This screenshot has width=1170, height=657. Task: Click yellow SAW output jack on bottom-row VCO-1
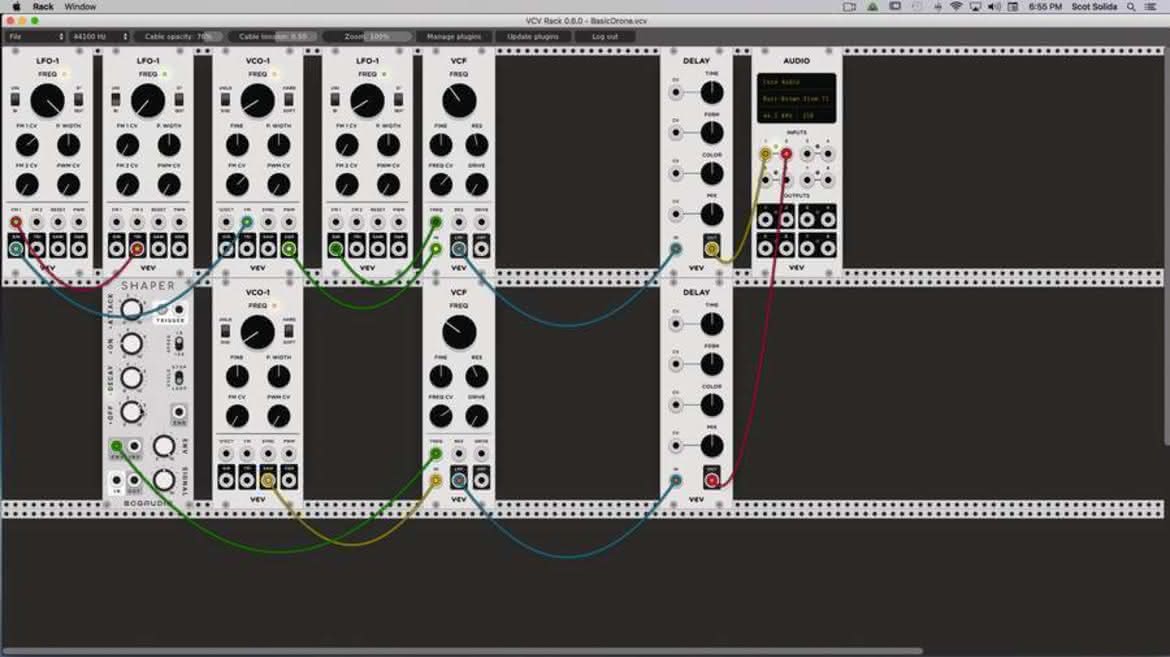click(268, 480)
